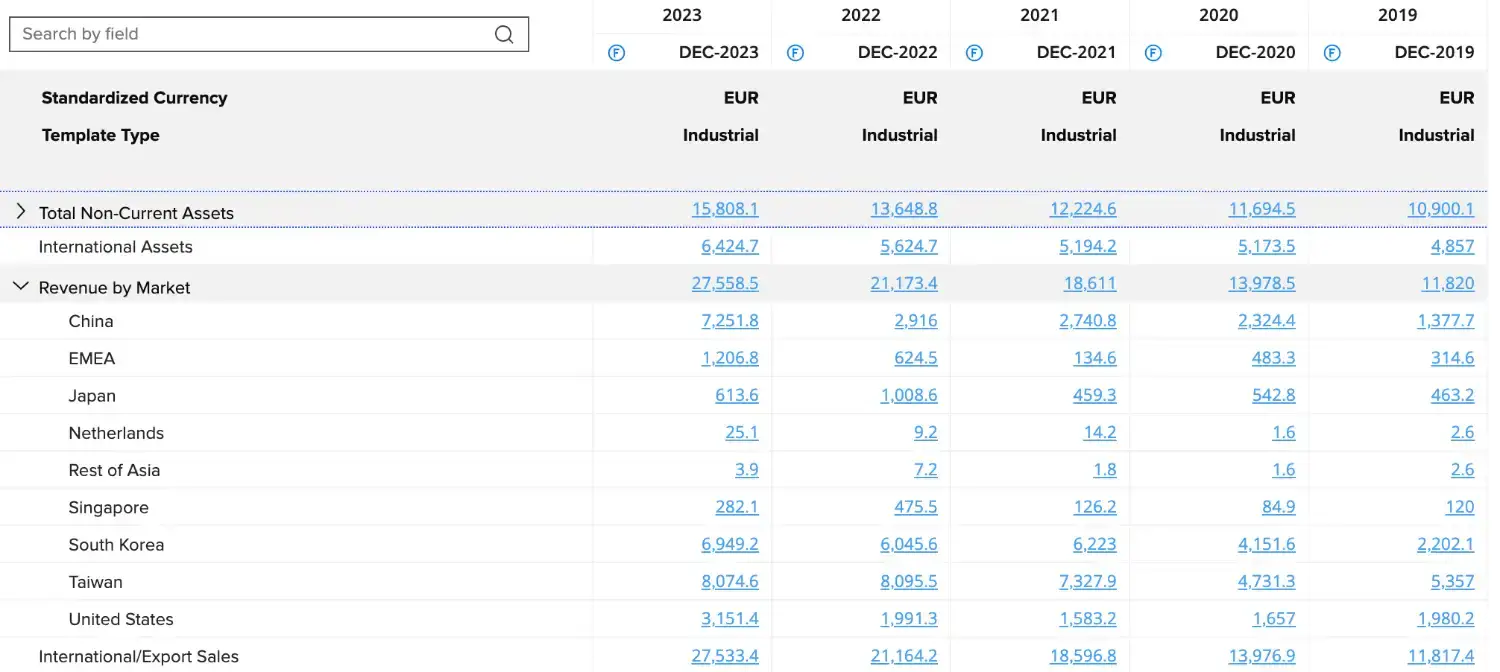
Task: Focus the Search by field box
Action: pos(269,34)
